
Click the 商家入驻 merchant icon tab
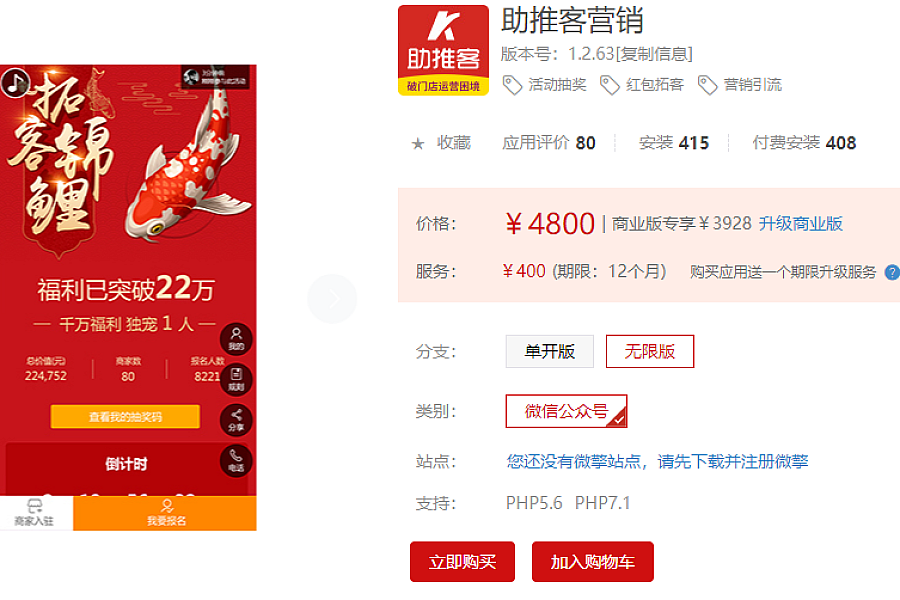pos(34,513)
